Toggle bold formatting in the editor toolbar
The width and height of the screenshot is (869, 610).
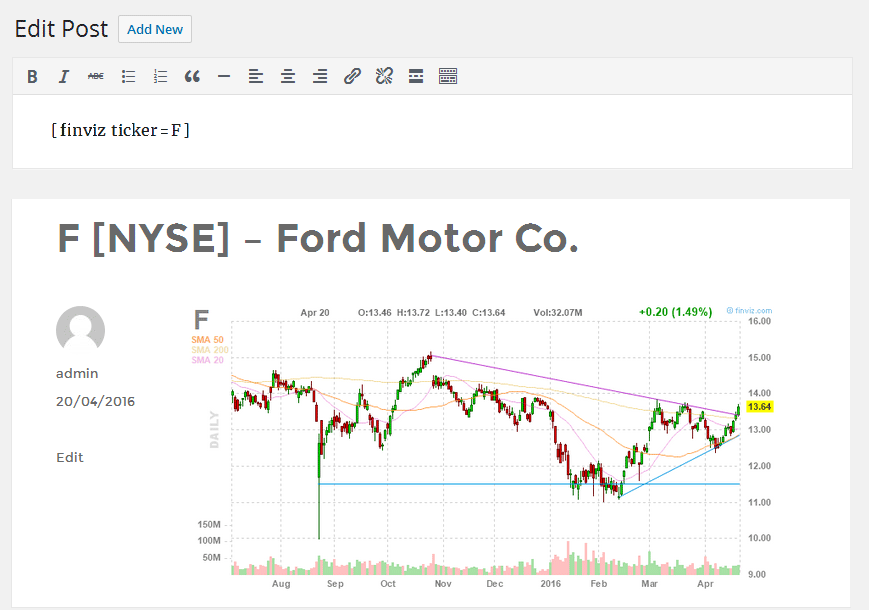(32, 76)
